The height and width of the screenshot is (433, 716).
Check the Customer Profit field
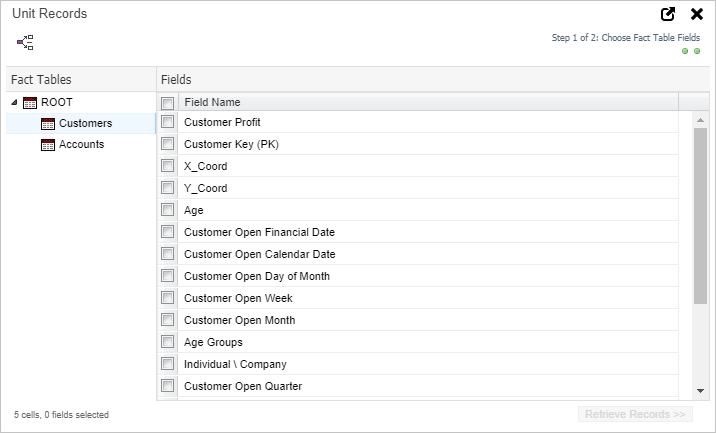168,122
